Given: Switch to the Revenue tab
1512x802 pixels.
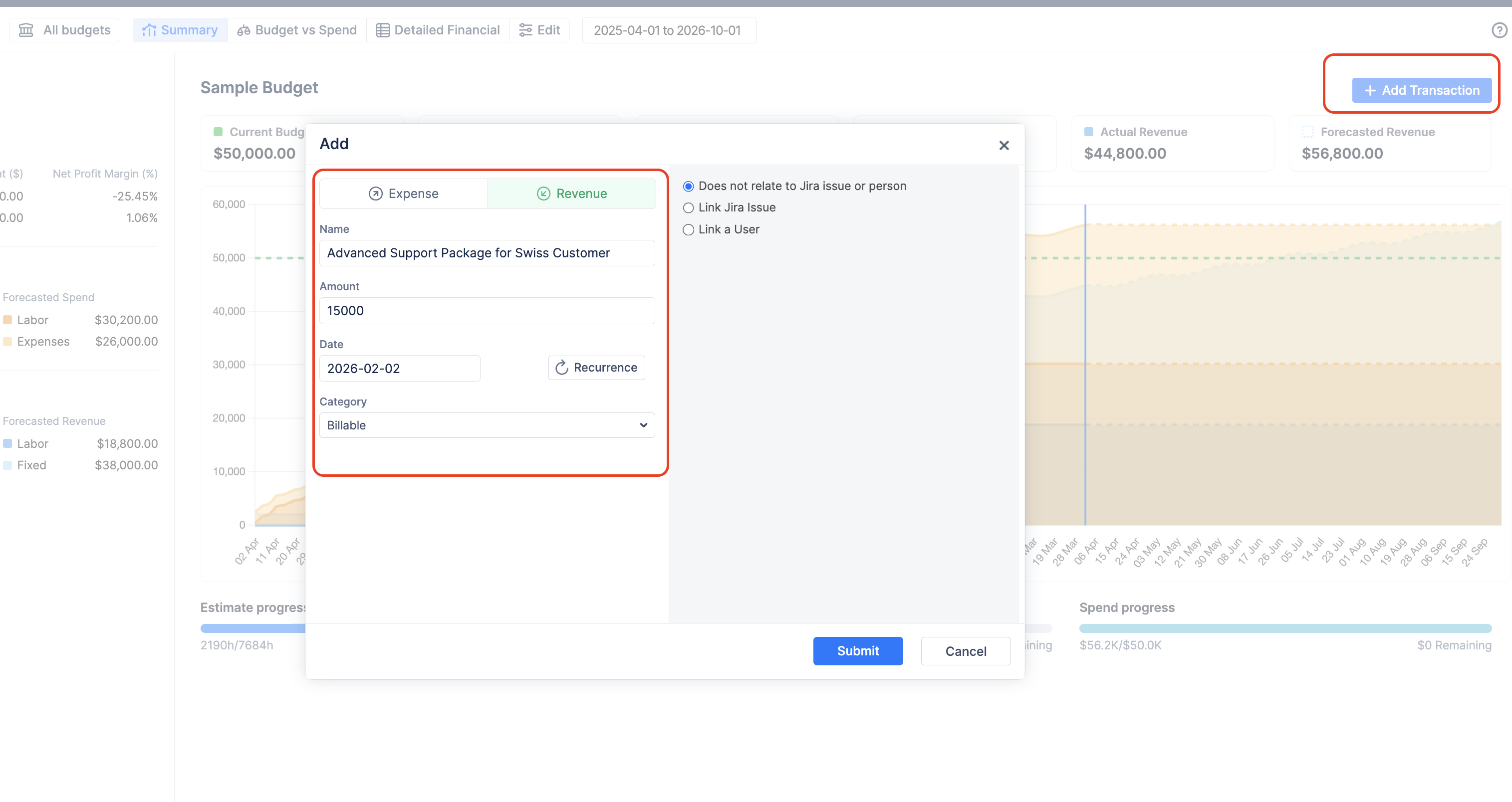Looking at the screenshot, I should click(572, 194).
